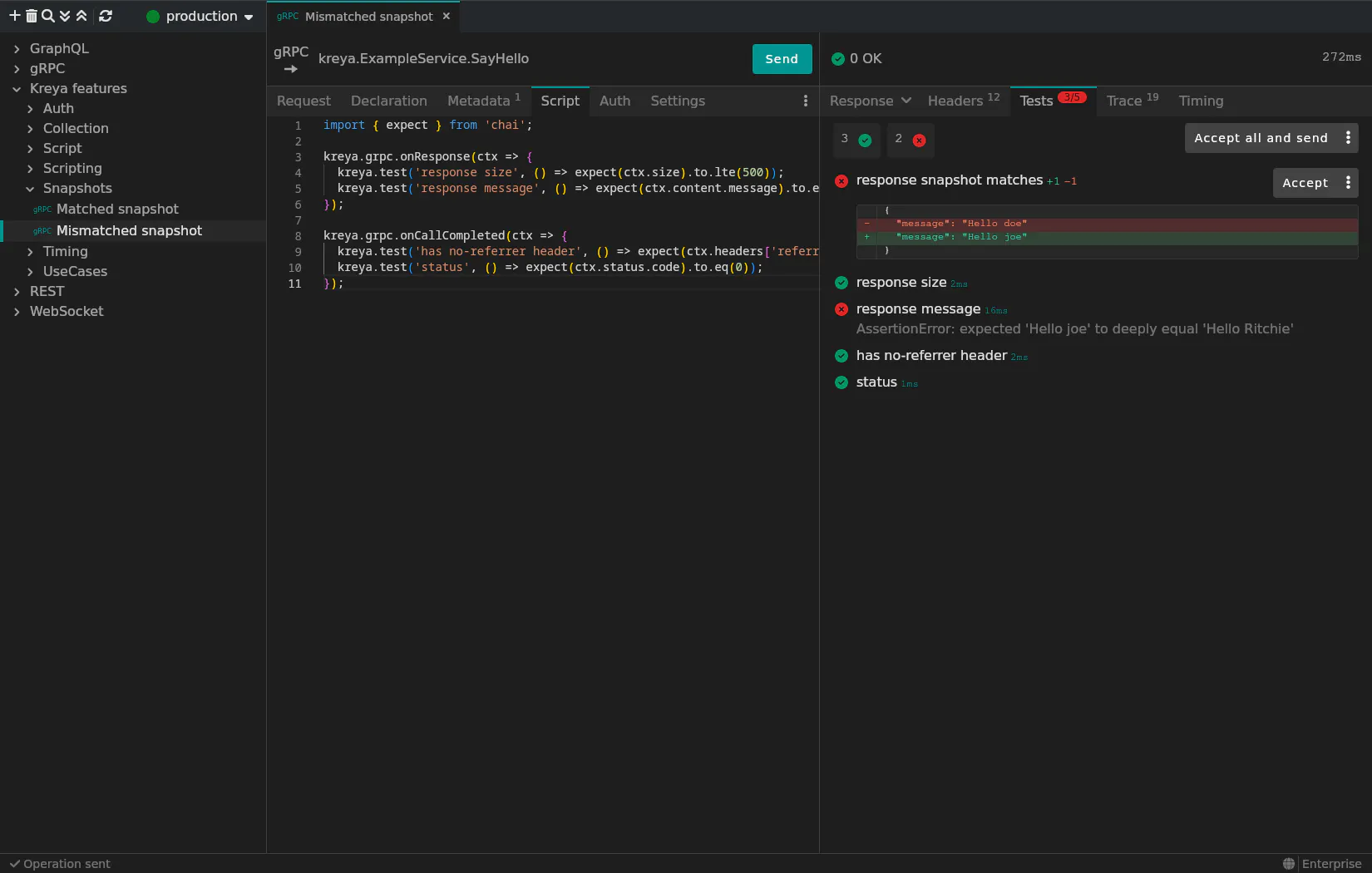Open request panel more options menu
Screen dimensions: 1372x873
tap(805, 101)
